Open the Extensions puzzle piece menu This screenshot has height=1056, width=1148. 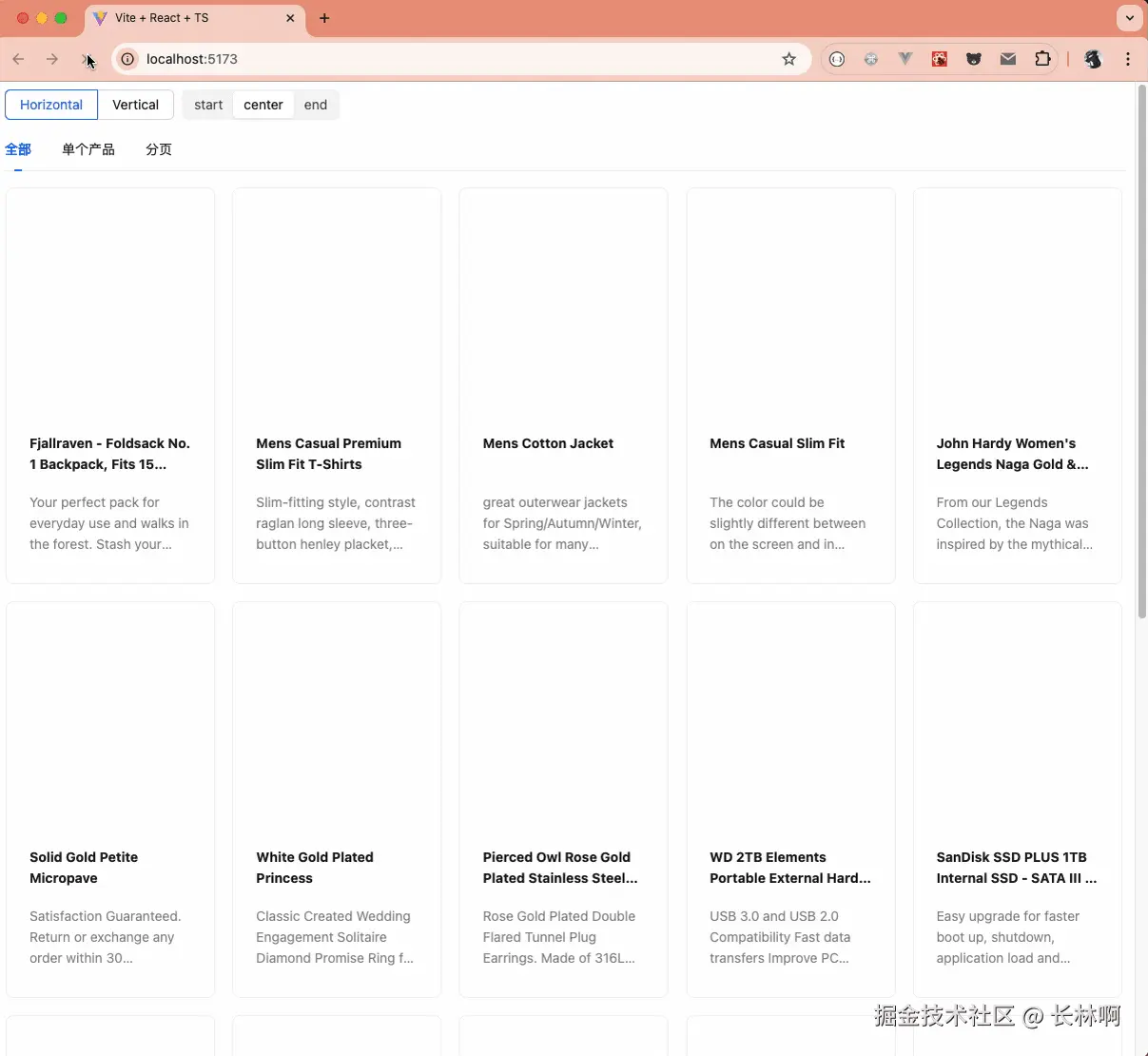[1042, 59]
